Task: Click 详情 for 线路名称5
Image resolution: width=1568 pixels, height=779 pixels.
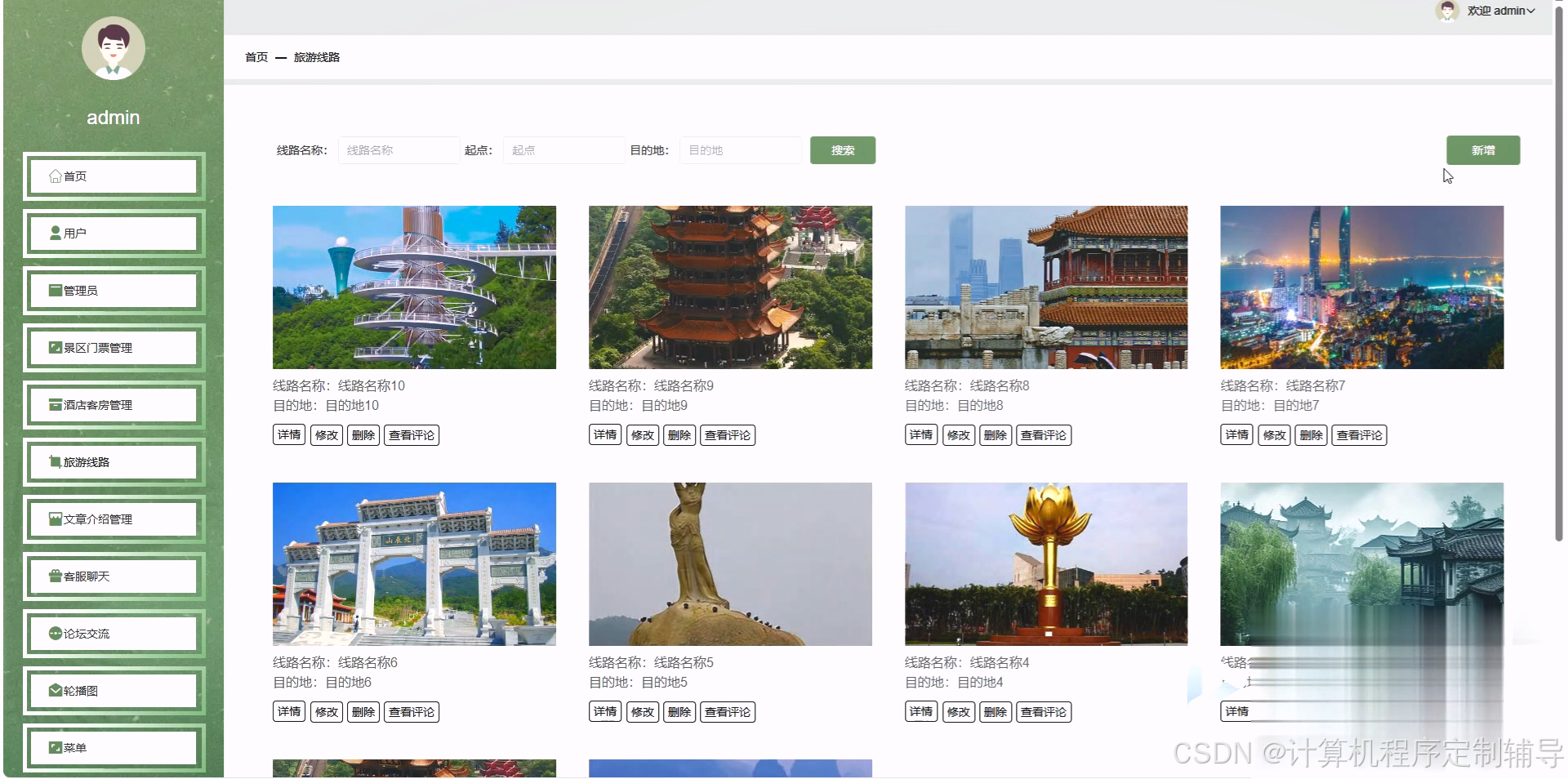Action: tap(605, 712)
